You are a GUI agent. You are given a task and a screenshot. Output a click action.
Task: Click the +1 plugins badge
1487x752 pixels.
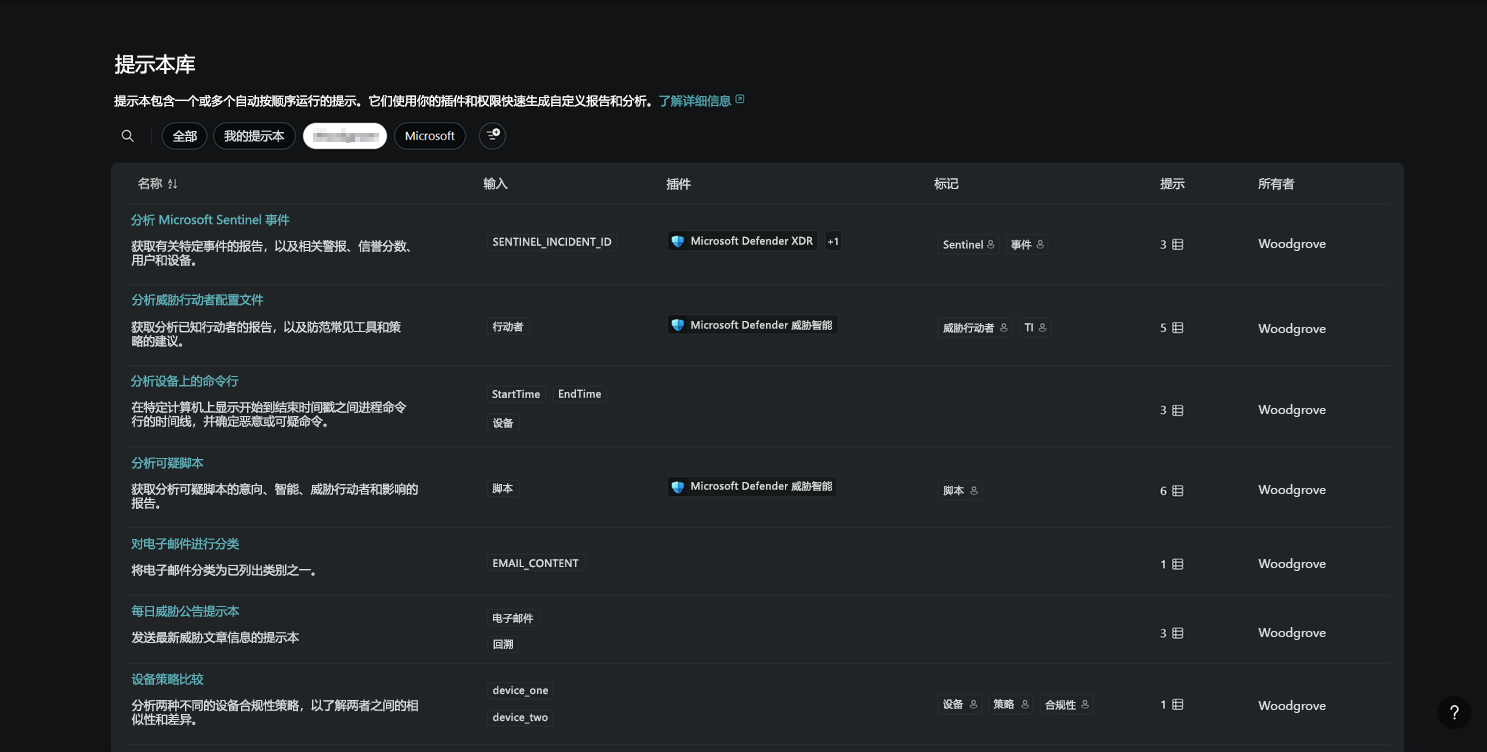pyautogui.click(x=833, y=241)
